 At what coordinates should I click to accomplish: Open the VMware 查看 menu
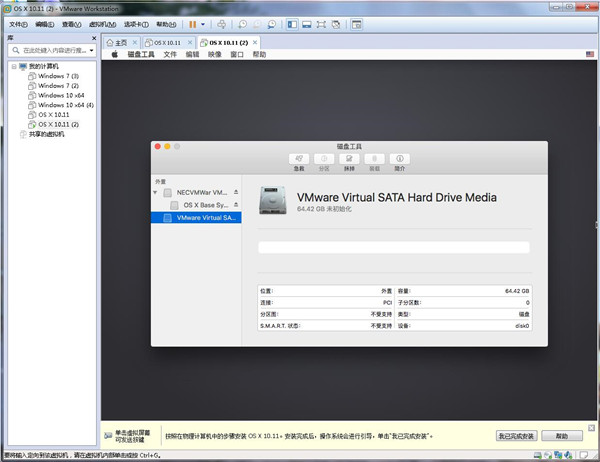tap(72, 24)
